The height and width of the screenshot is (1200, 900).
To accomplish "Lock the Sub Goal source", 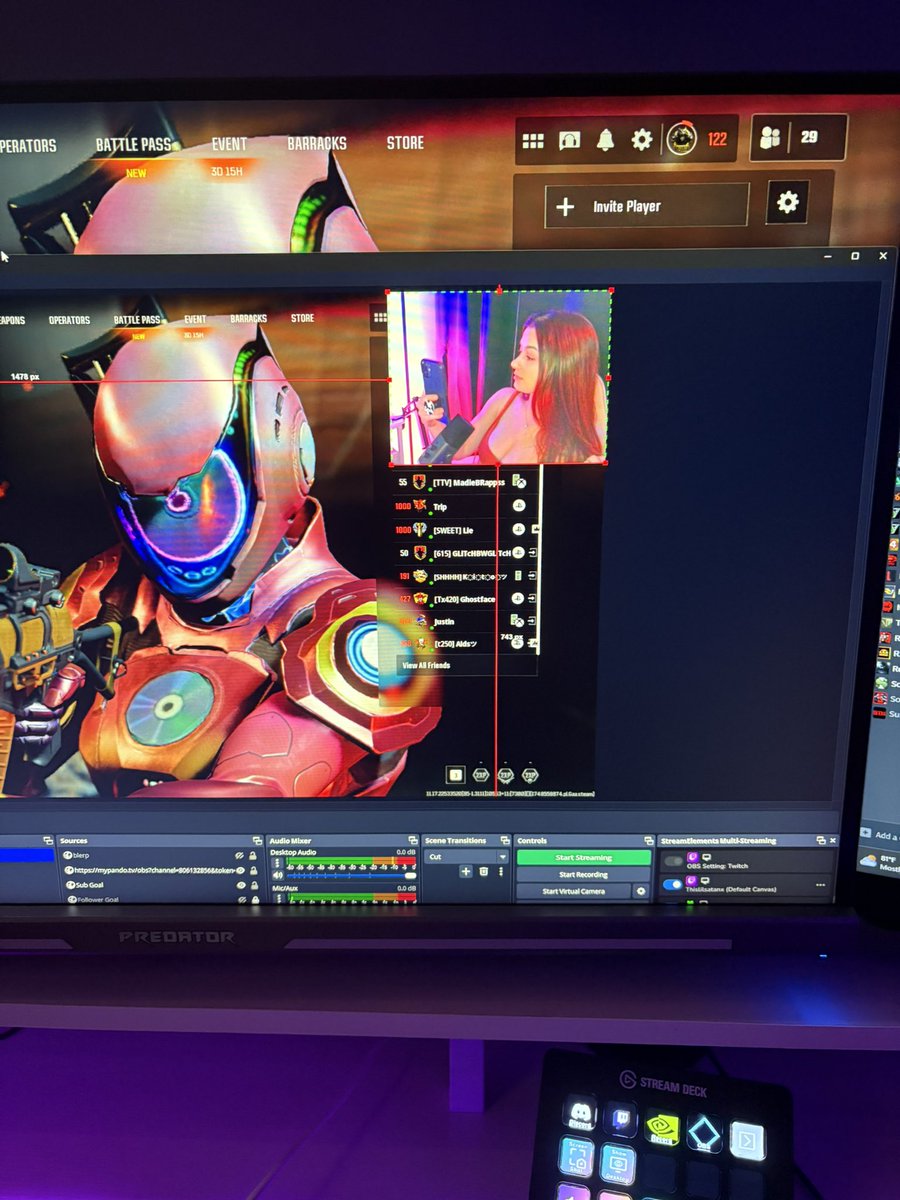I will click(x=254, y=885).
